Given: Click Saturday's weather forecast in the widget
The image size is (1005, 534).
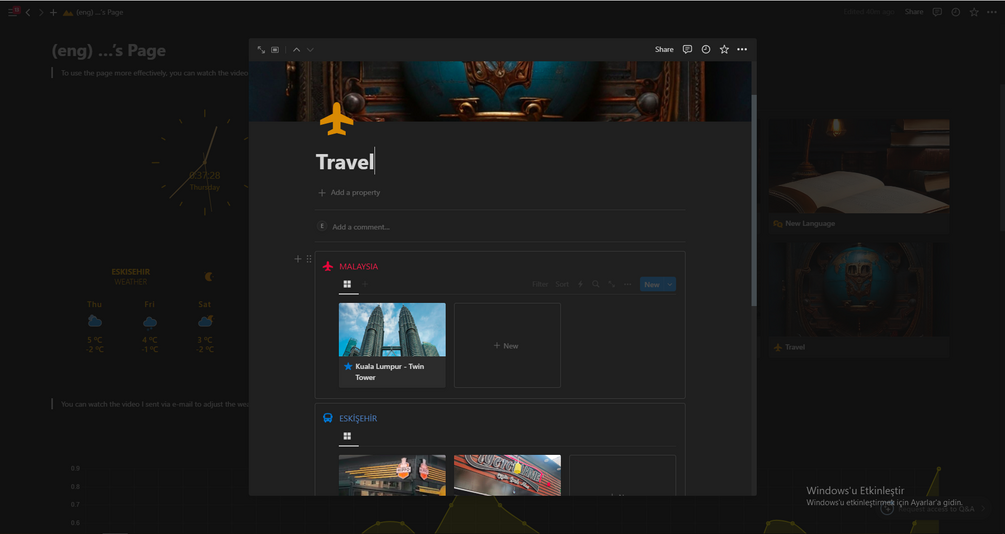Looking at the screenshot, I should pos(205,327).
